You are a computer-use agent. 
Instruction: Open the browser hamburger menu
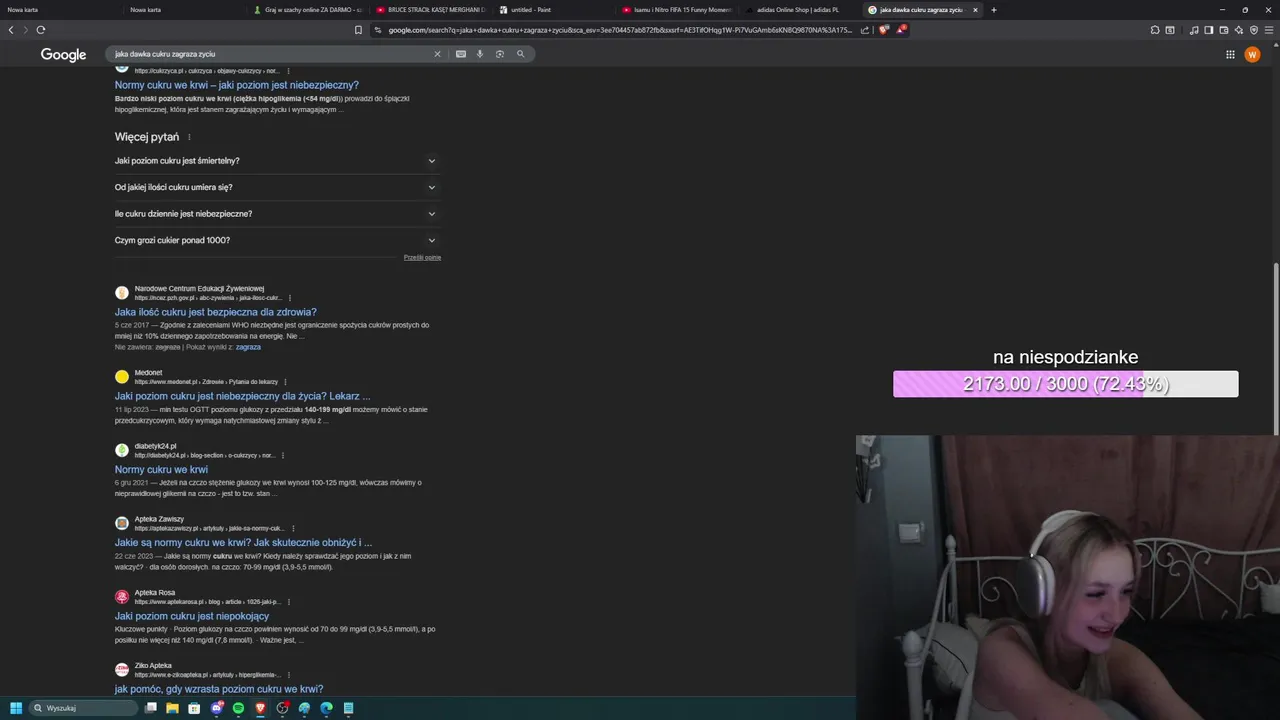coord(1269,30)
